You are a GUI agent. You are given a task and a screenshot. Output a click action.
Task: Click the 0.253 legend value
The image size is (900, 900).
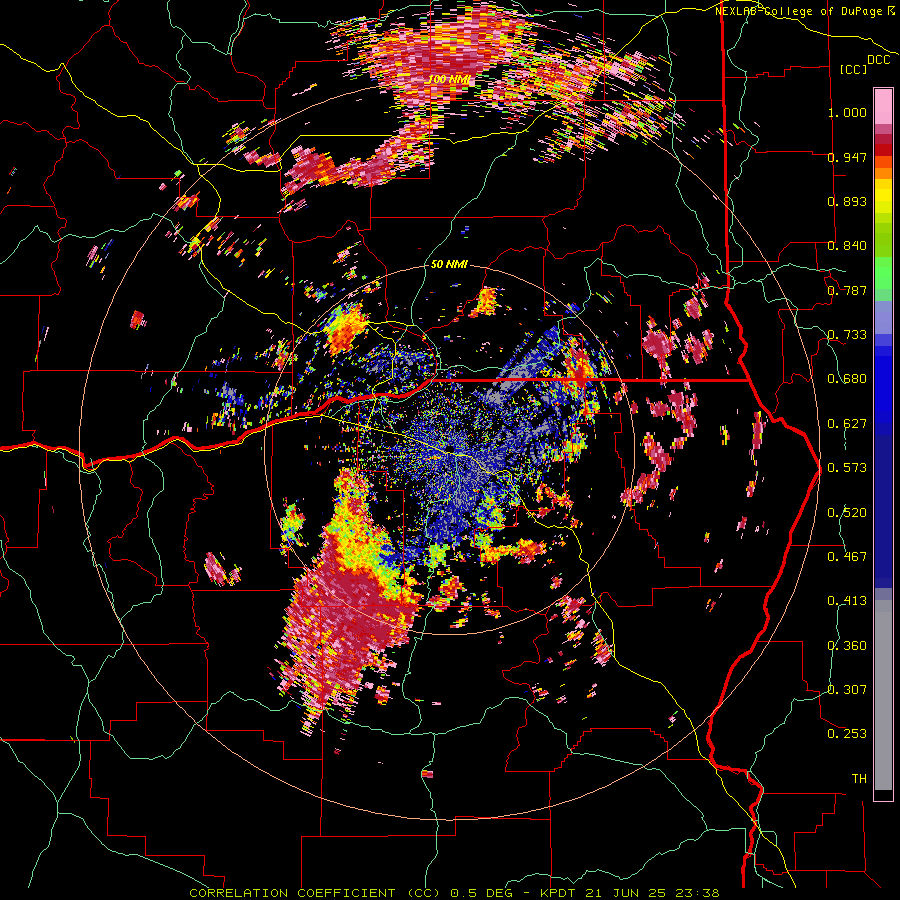pos(847,734)
